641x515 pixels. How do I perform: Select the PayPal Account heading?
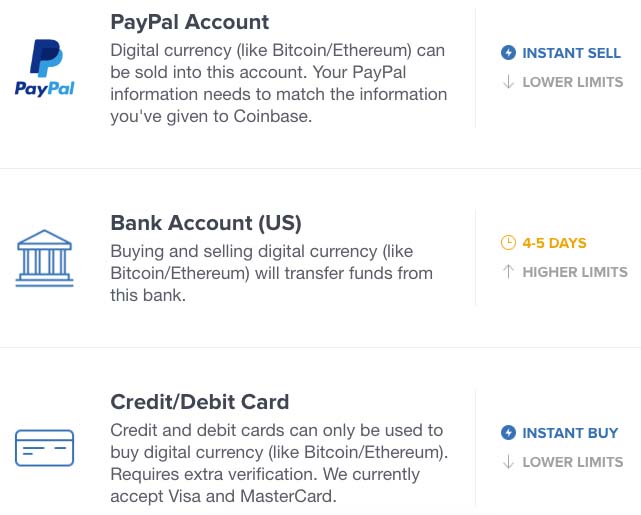190,22
